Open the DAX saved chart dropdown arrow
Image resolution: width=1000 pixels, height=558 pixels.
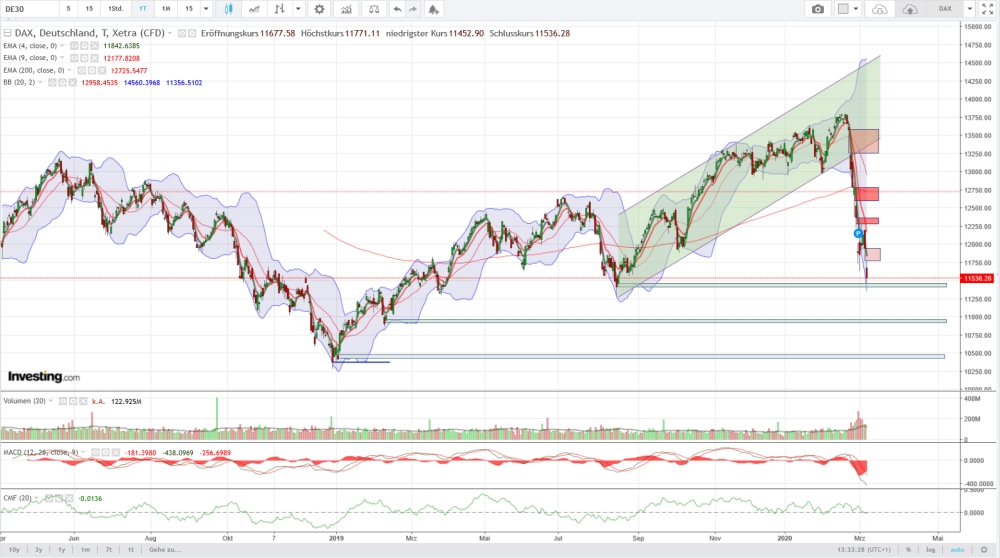[x=969, y=9]
